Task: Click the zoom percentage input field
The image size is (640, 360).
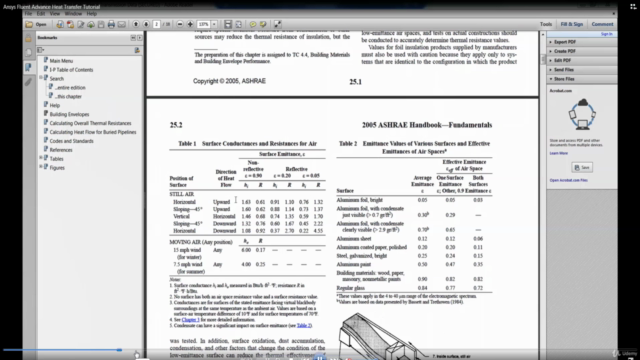Action: point(203,24)
